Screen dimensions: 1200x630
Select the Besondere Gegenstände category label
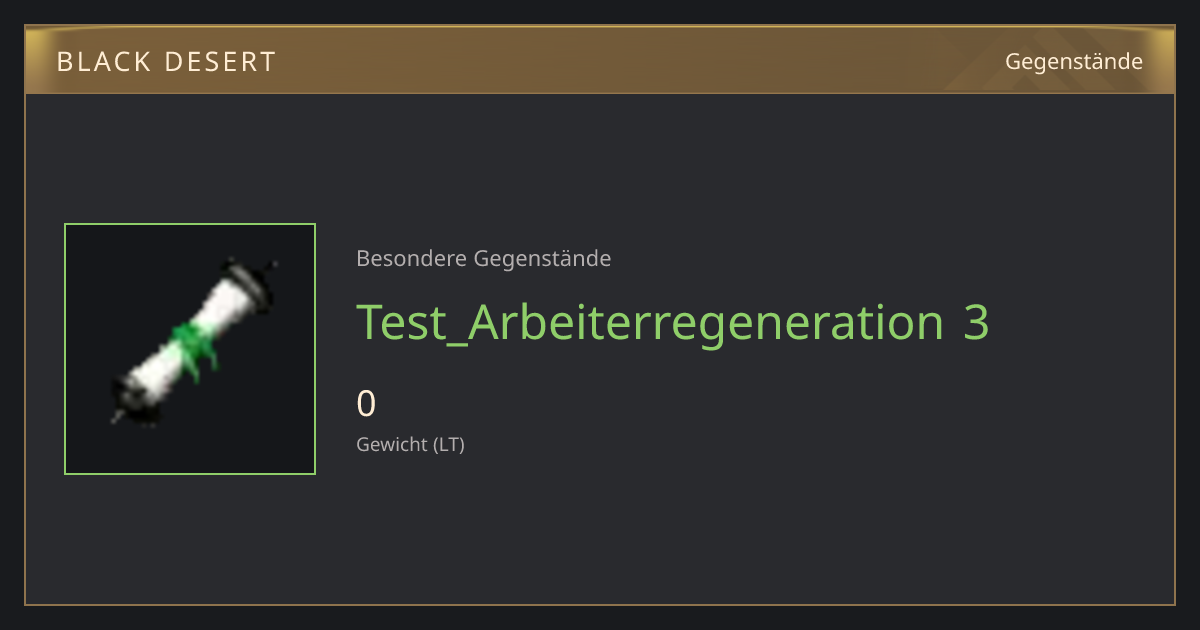(483, 259)
